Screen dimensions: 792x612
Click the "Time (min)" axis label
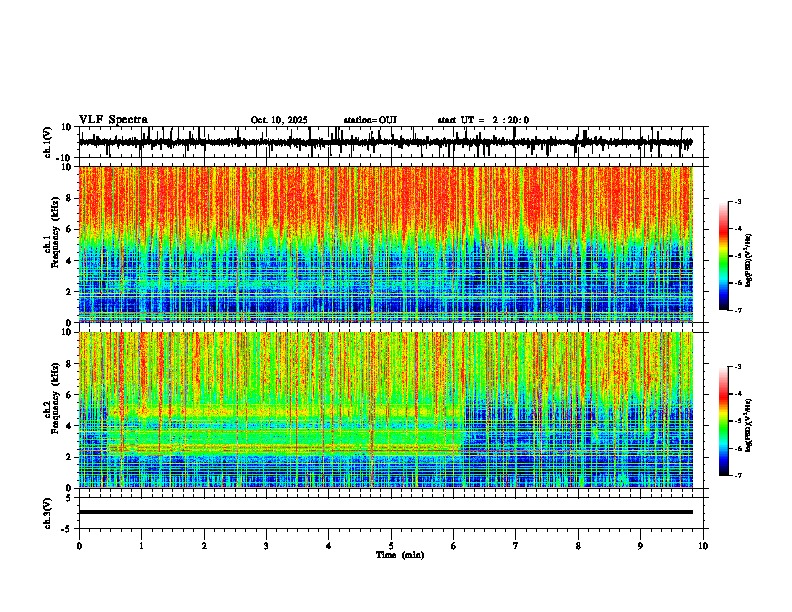(x=400, y=555)
